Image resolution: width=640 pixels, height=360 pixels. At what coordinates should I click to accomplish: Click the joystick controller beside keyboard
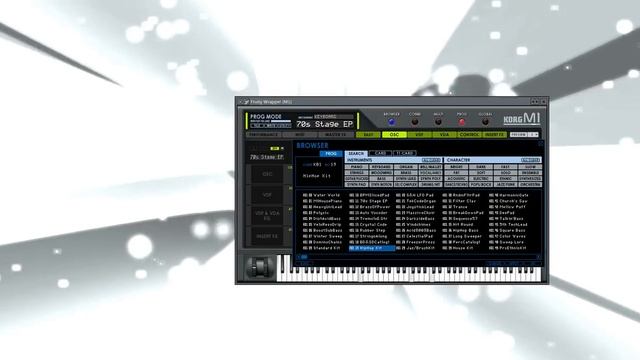pyautogui.click(x=260, y=268)
